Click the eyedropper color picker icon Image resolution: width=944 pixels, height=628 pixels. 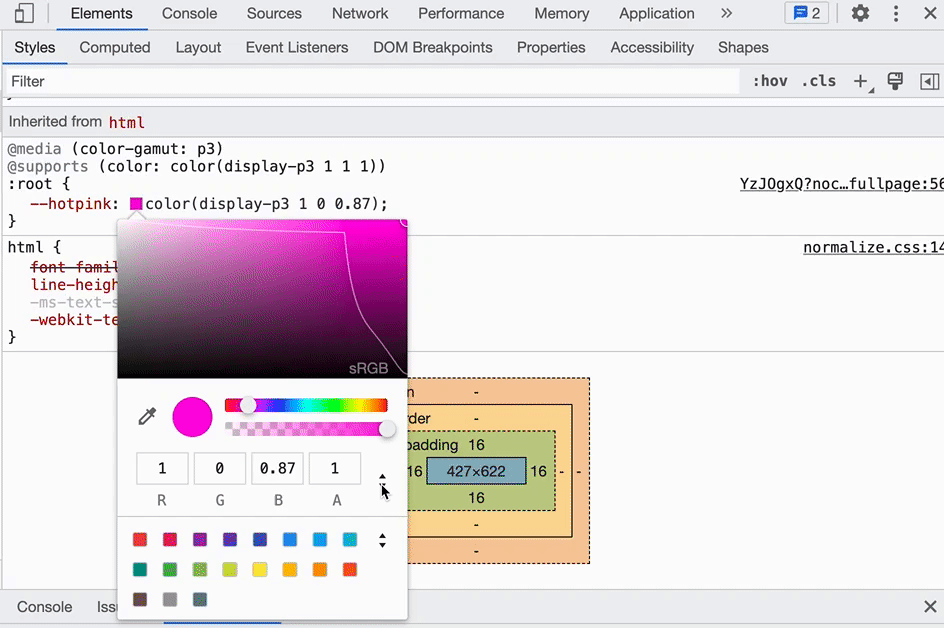[x=147, y=416]
